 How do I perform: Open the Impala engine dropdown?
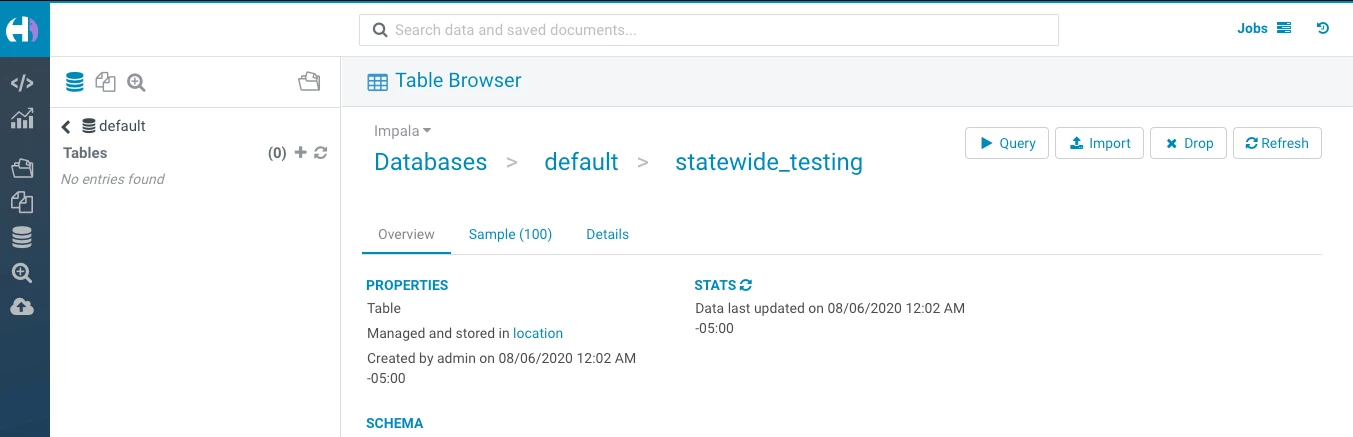403,131
